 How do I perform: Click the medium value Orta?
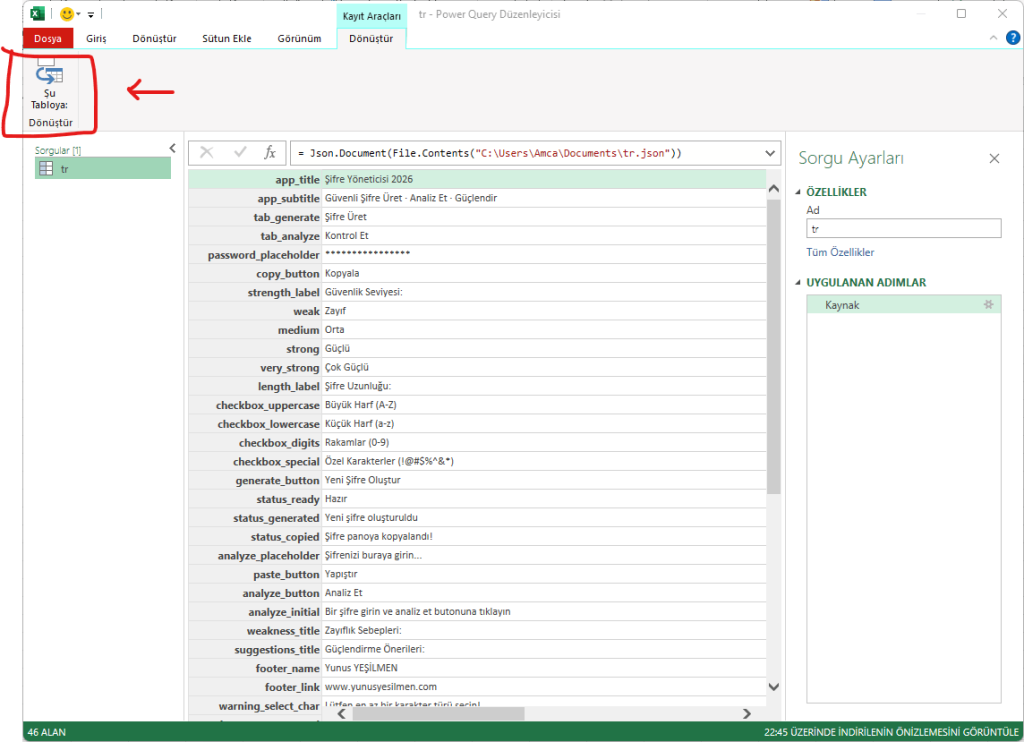click(x=334, y=330)
